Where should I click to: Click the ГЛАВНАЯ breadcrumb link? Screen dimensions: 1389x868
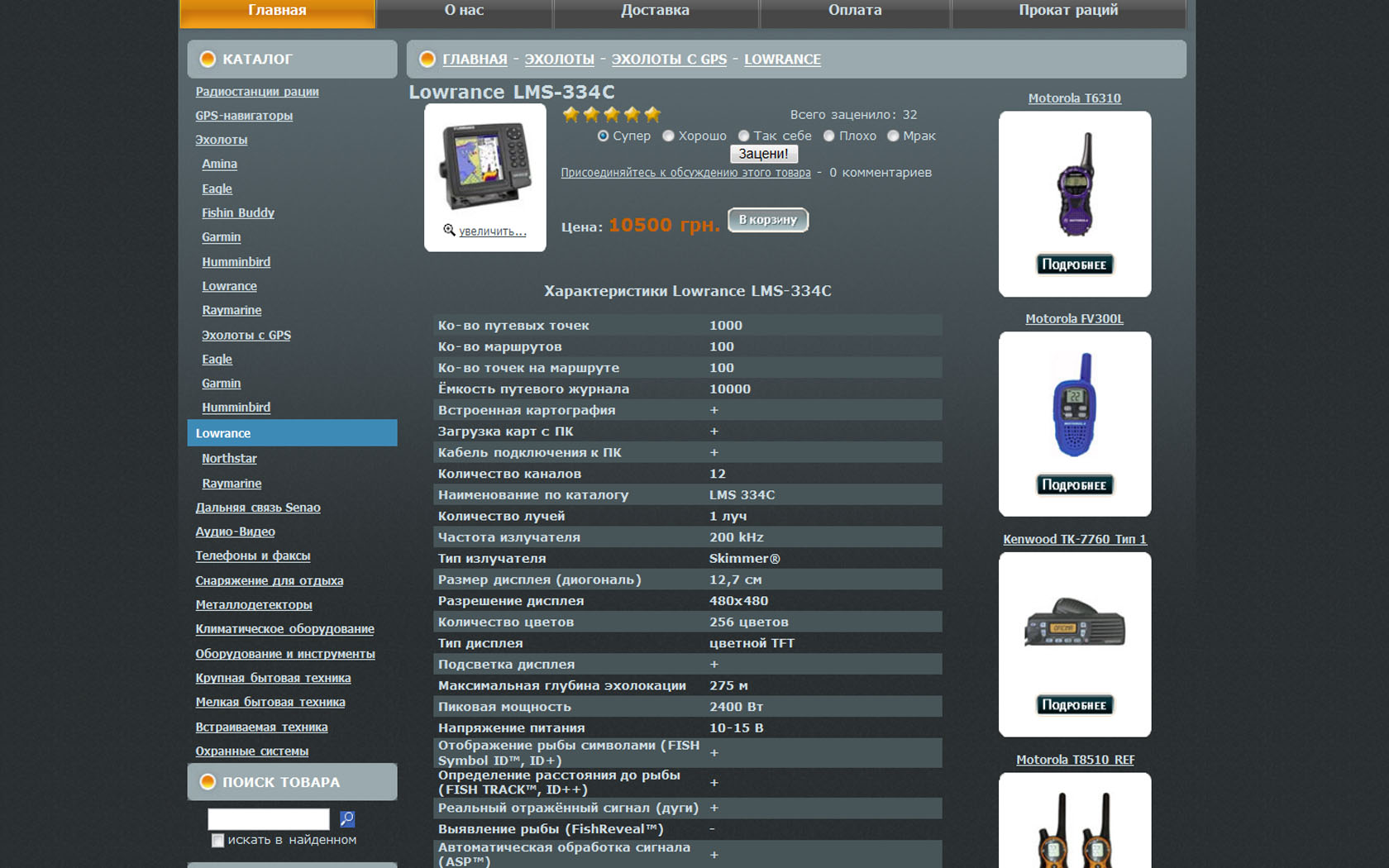pos(475,60)
